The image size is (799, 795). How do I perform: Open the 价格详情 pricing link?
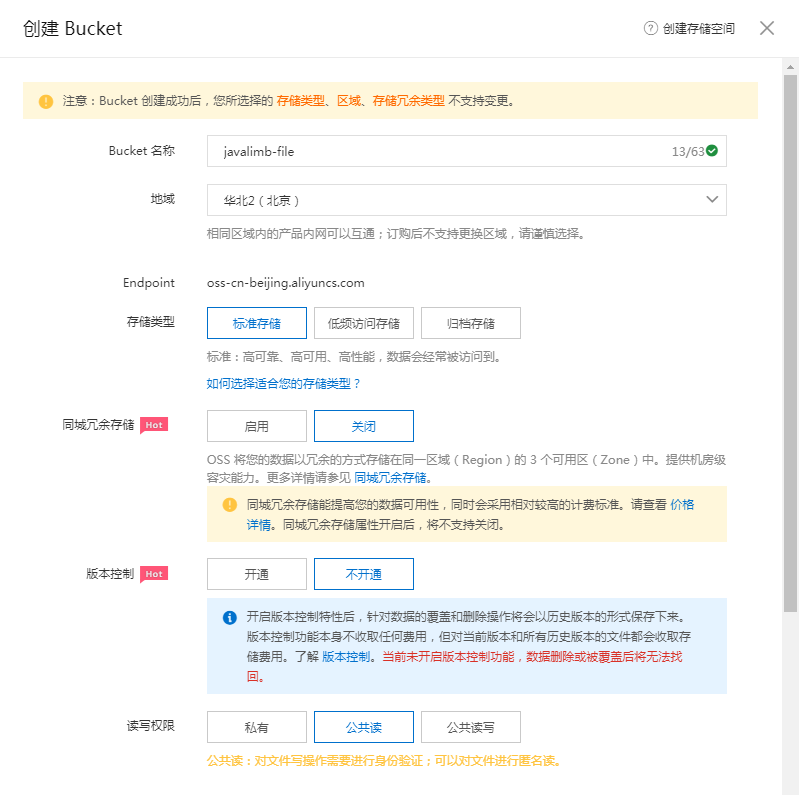pyautogui.click(x=681, y=505)
